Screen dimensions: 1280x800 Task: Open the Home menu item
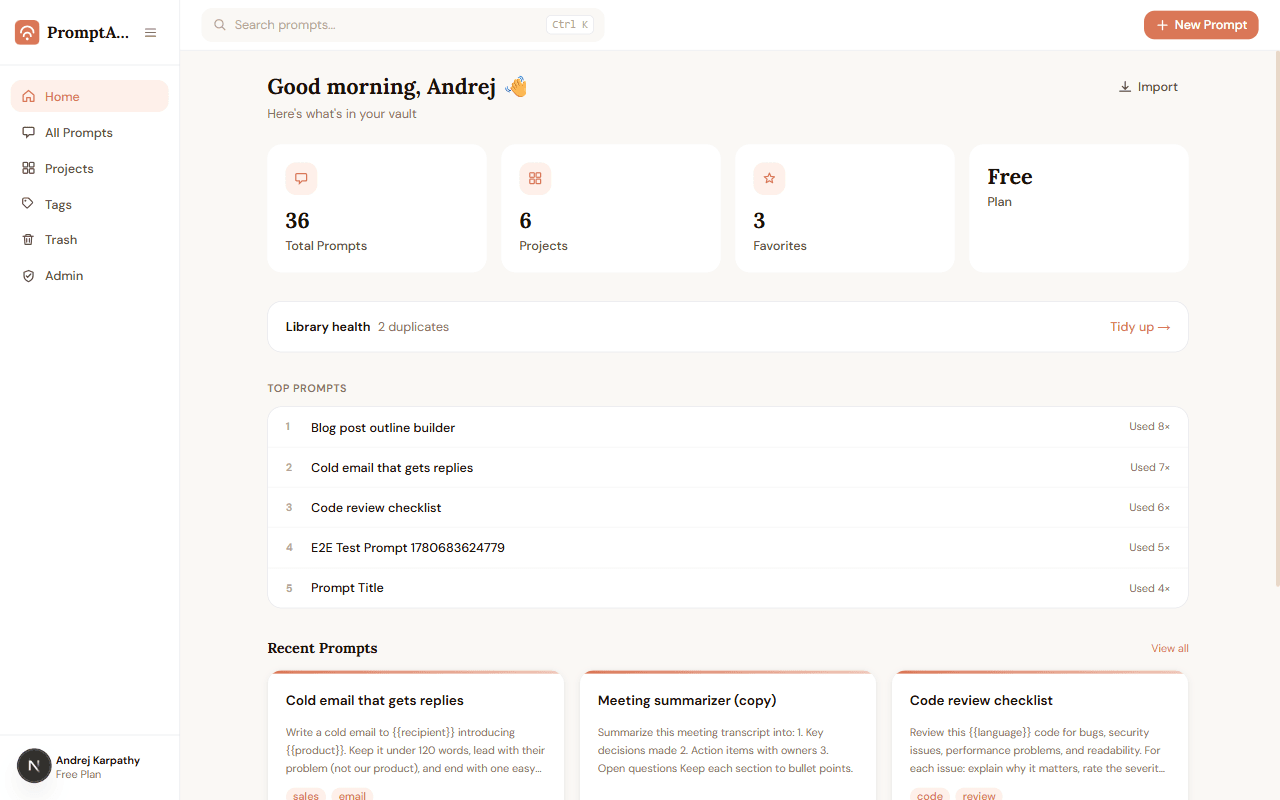click(90, 96)
